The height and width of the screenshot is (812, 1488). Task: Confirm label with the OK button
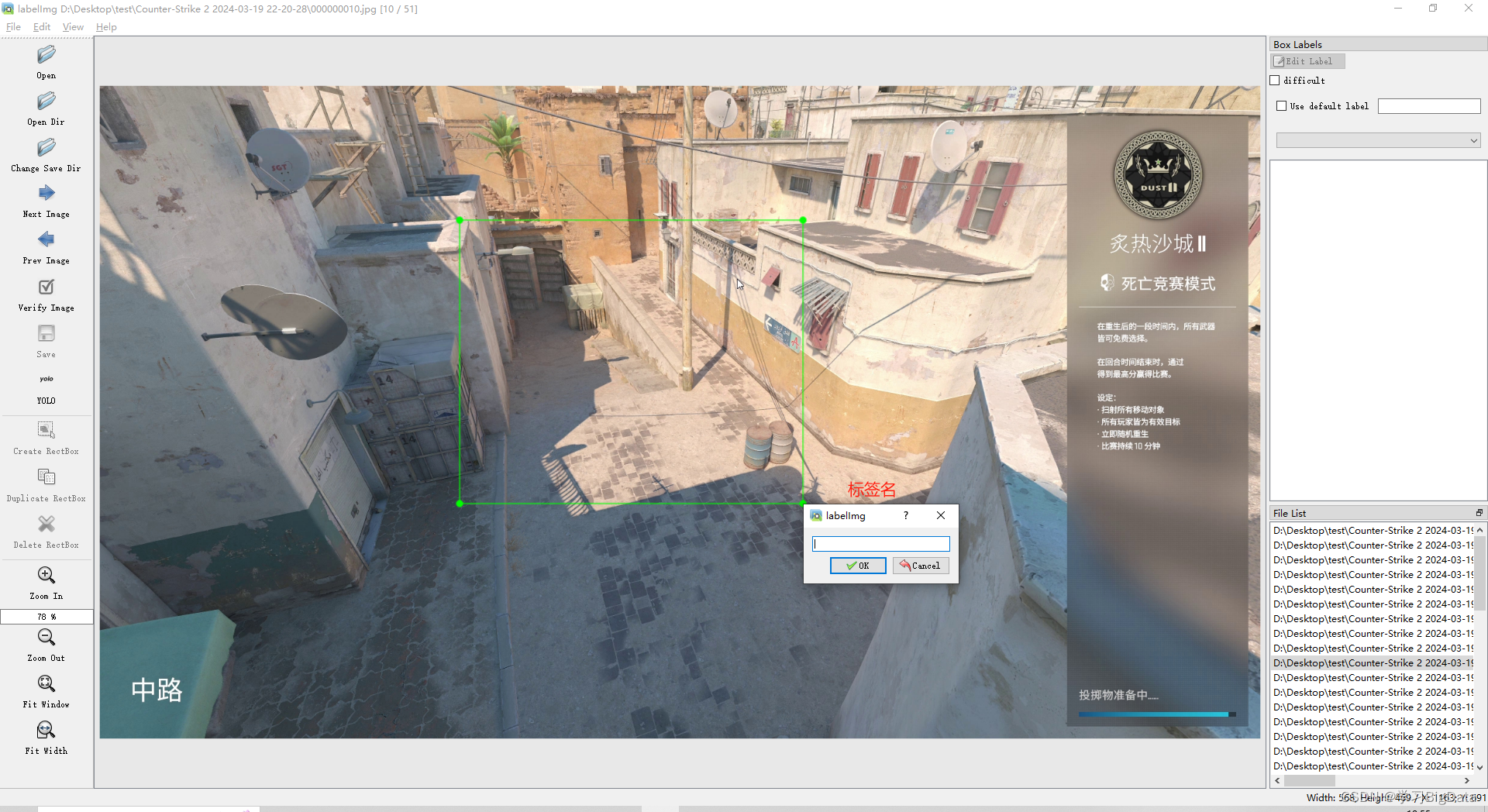(x=858, y=566)
